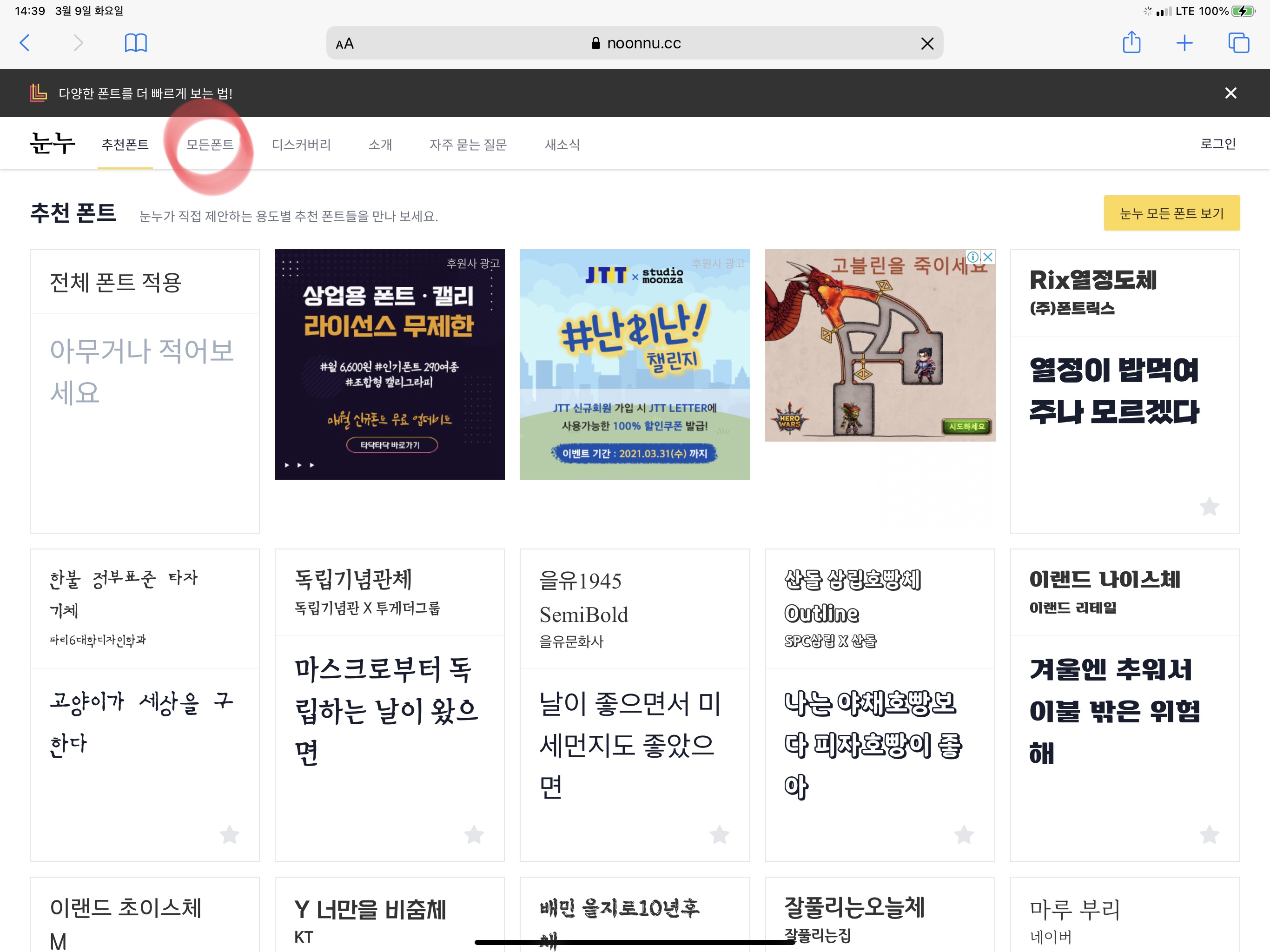This screenshot has width=1270, height=952.
Task: Open 자주 묻는 질문 tab
Action: [x=469, y=145]
